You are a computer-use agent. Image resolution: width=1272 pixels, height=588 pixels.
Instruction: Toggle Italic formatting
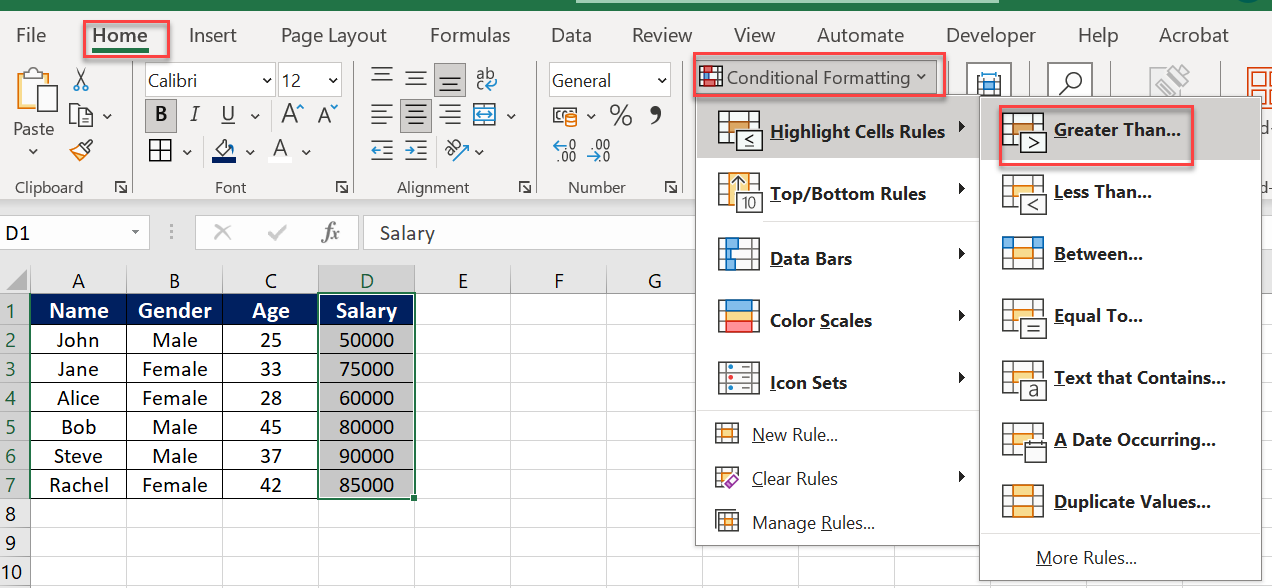click(x=195, y=115)
